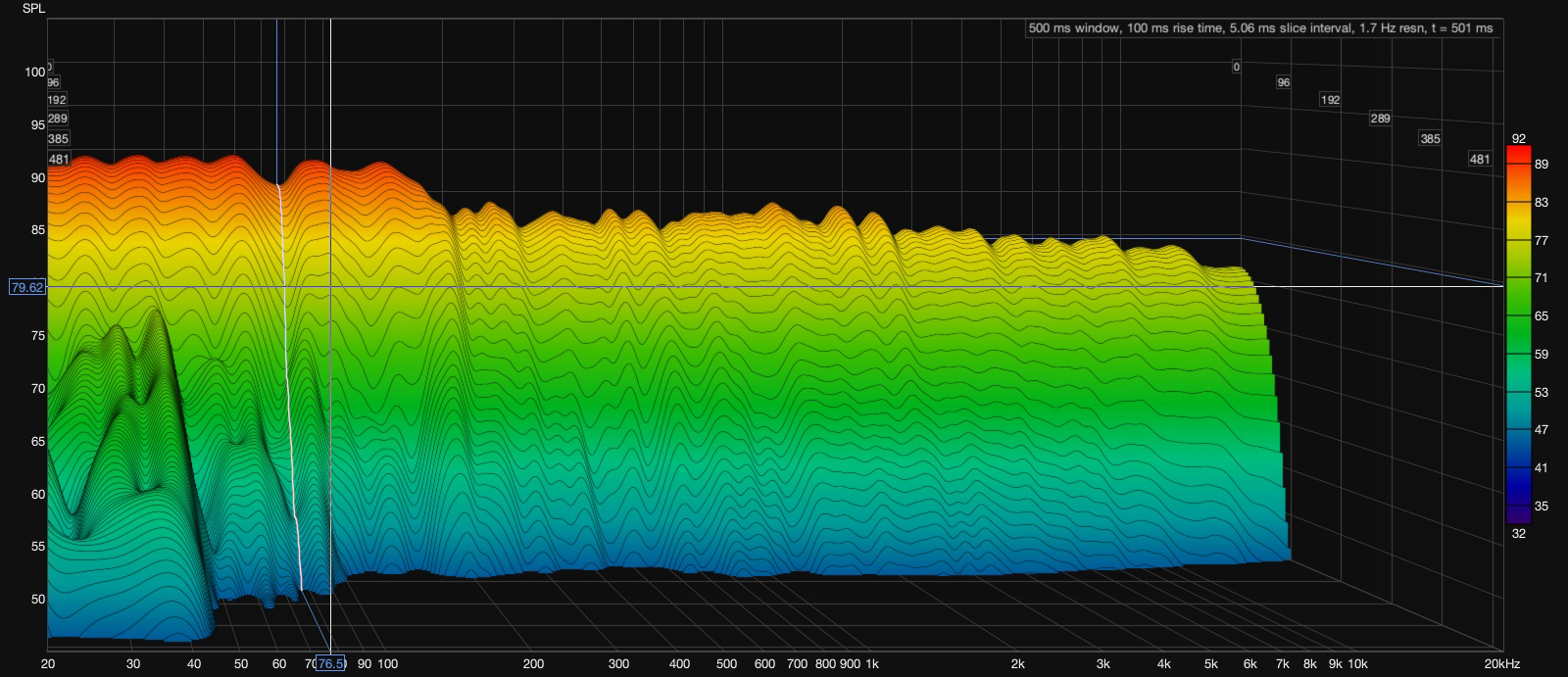Click the 20kHz label on frequency axis

(x=1499, y=663)
